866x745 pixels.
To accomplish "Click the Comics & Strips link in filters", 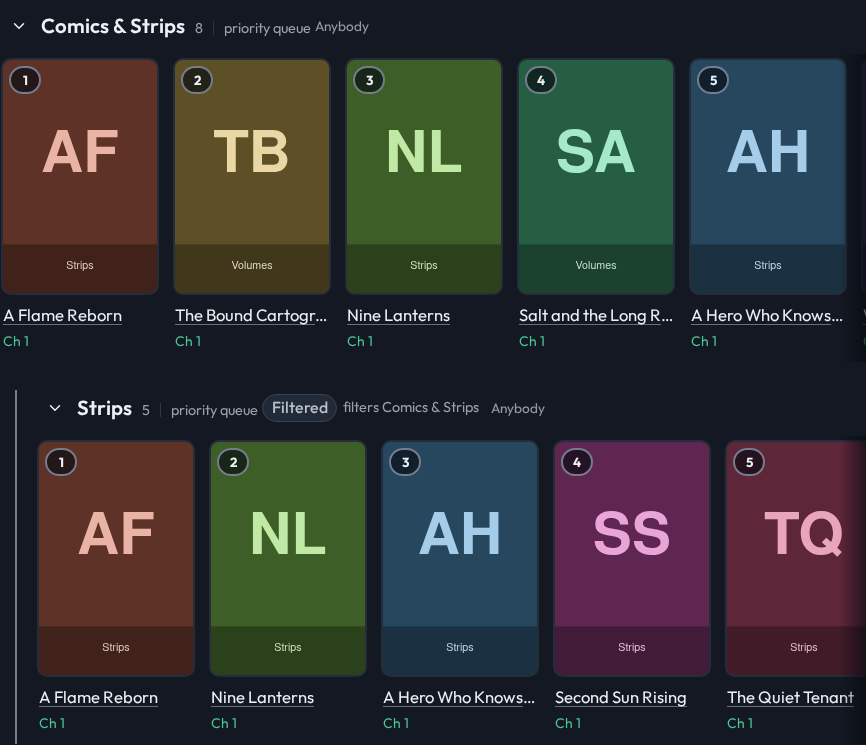I will 430,408.
